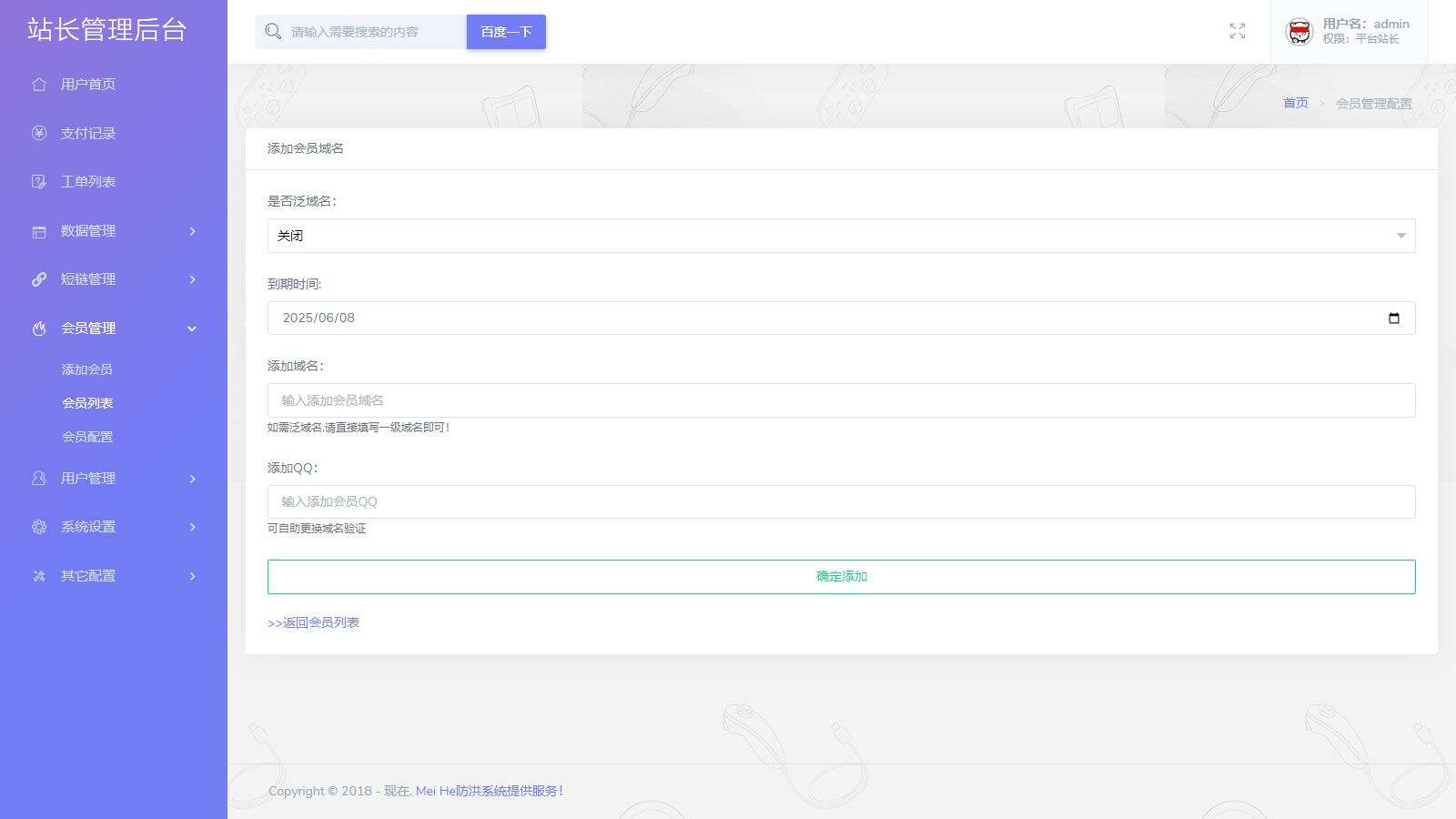The height and width of the screenshot is (819, 1456).
Task: Click the magnifier search icon
Action: 273,32
